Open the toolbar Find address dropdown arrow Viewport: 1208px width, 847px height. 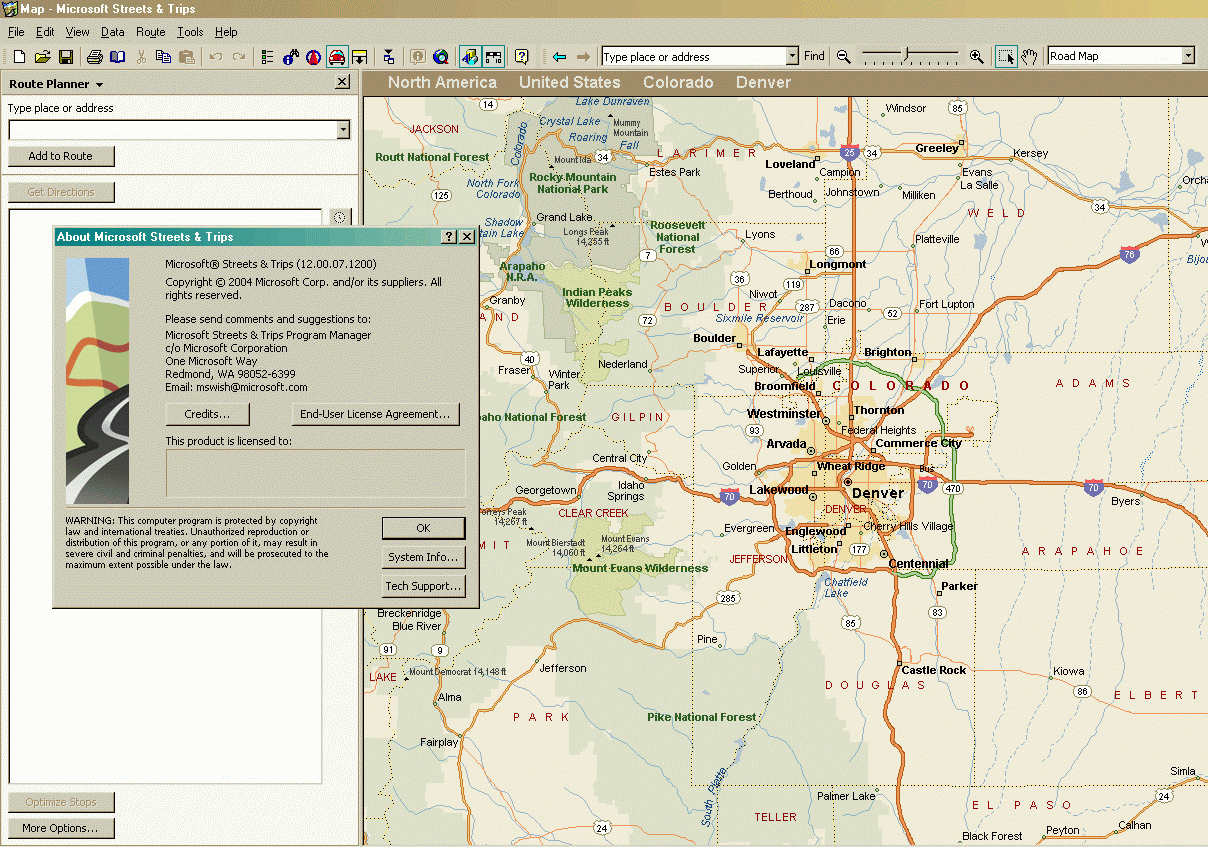(x=792, y=56)
